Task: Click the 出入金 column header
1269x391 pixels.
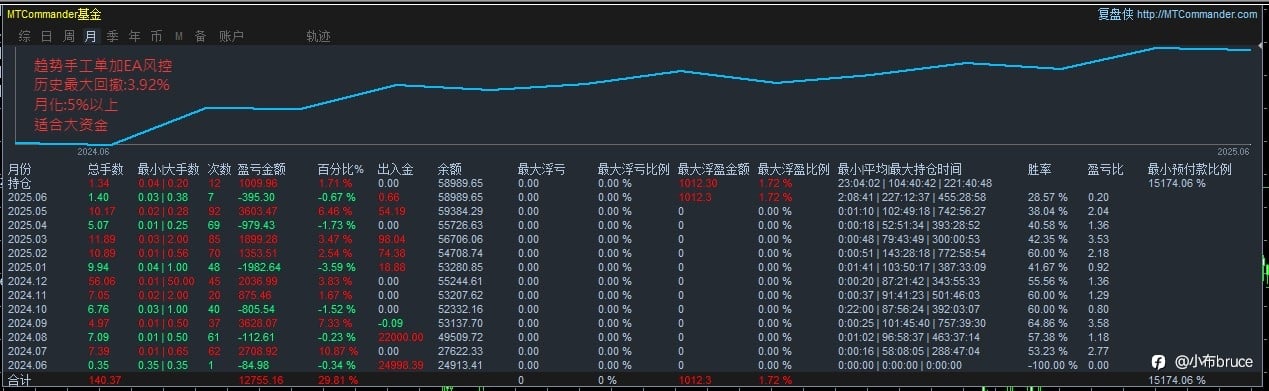Action: [396, 169]
